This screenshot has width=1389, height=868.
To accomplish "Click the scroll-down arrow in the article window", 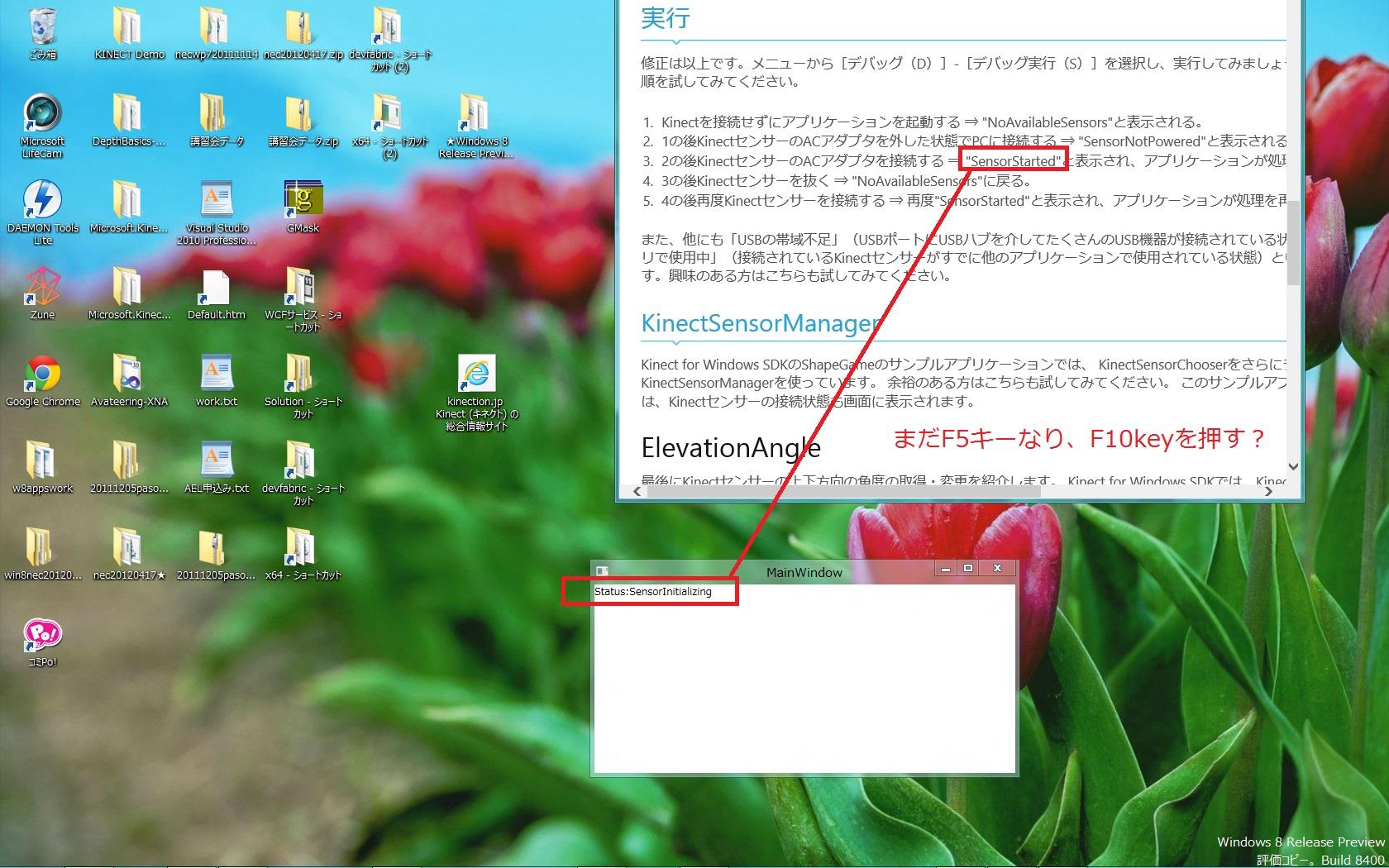I will click(1293, 467).
